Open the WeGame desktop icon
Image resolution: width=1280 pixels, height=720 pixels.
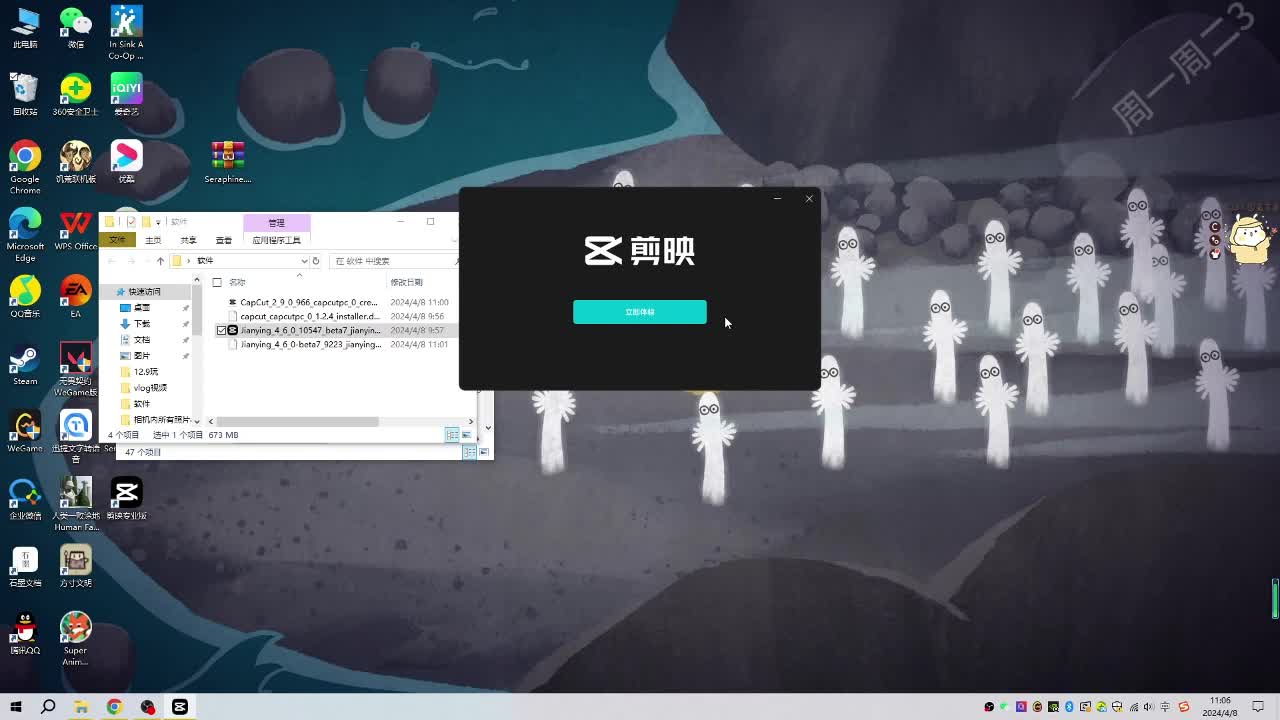[x=25, y=431]
